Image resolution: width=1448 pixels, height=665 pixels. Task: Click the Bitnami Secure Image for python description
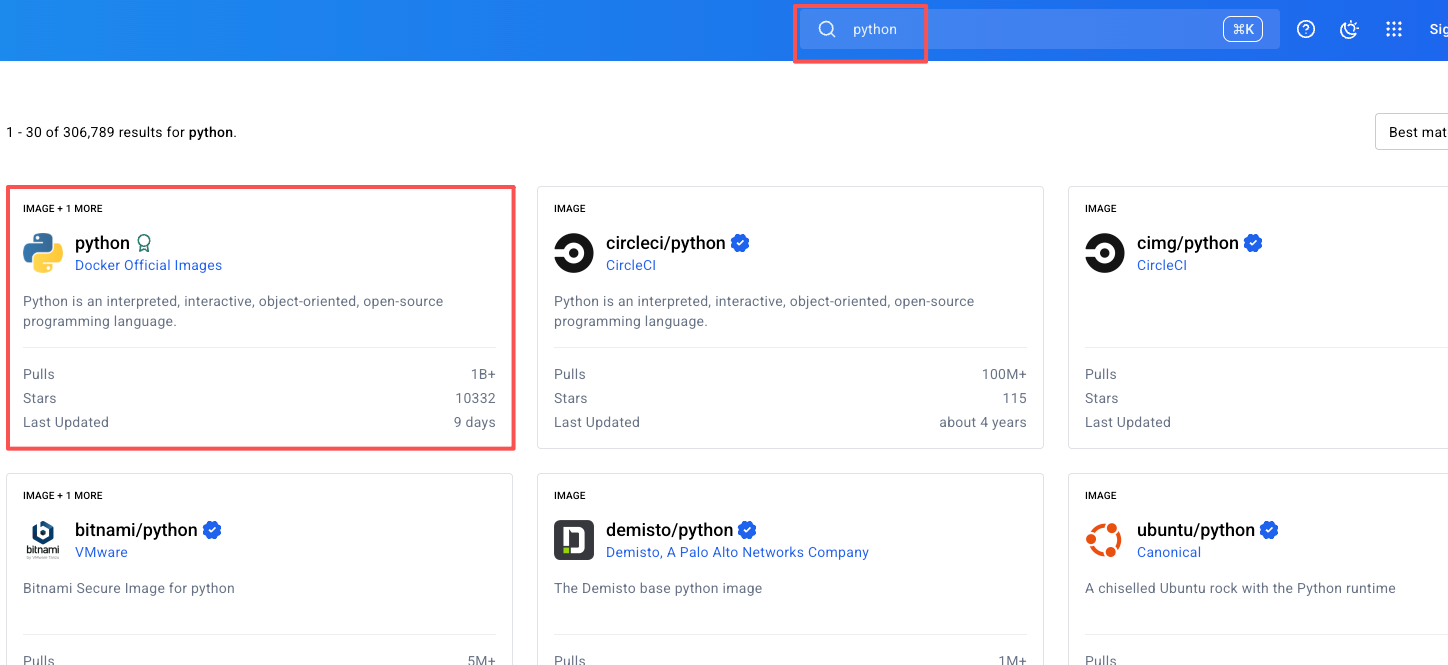pos(129,588)
